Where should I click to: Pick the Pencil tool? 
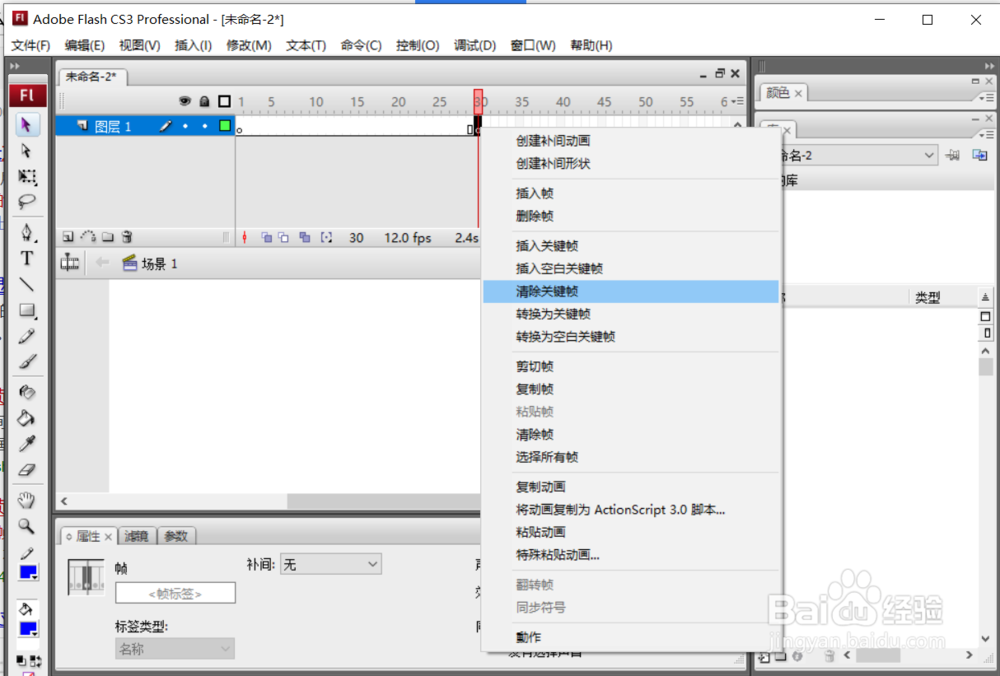click(x=27, y=337)
